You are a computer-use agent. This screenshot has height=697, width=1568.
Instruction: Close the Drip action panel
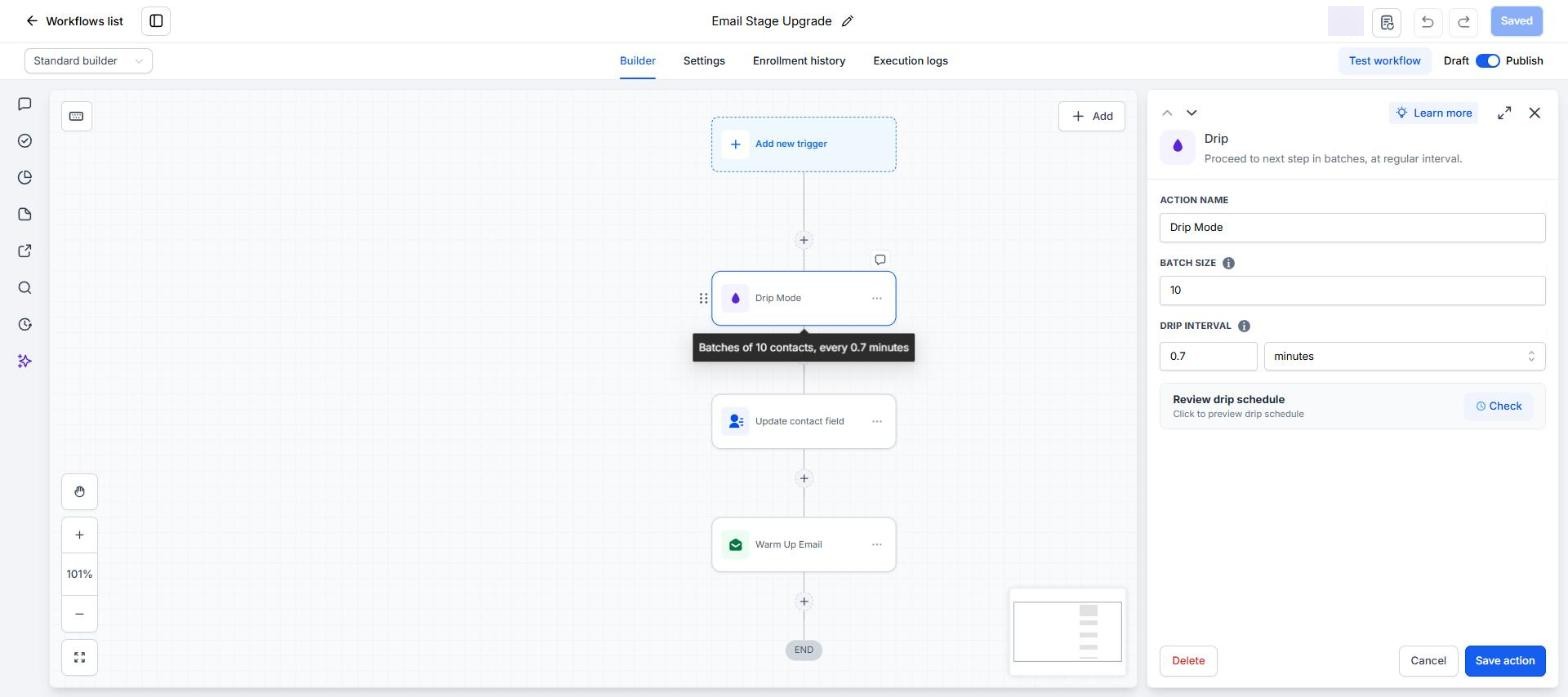coord(1535,113)
